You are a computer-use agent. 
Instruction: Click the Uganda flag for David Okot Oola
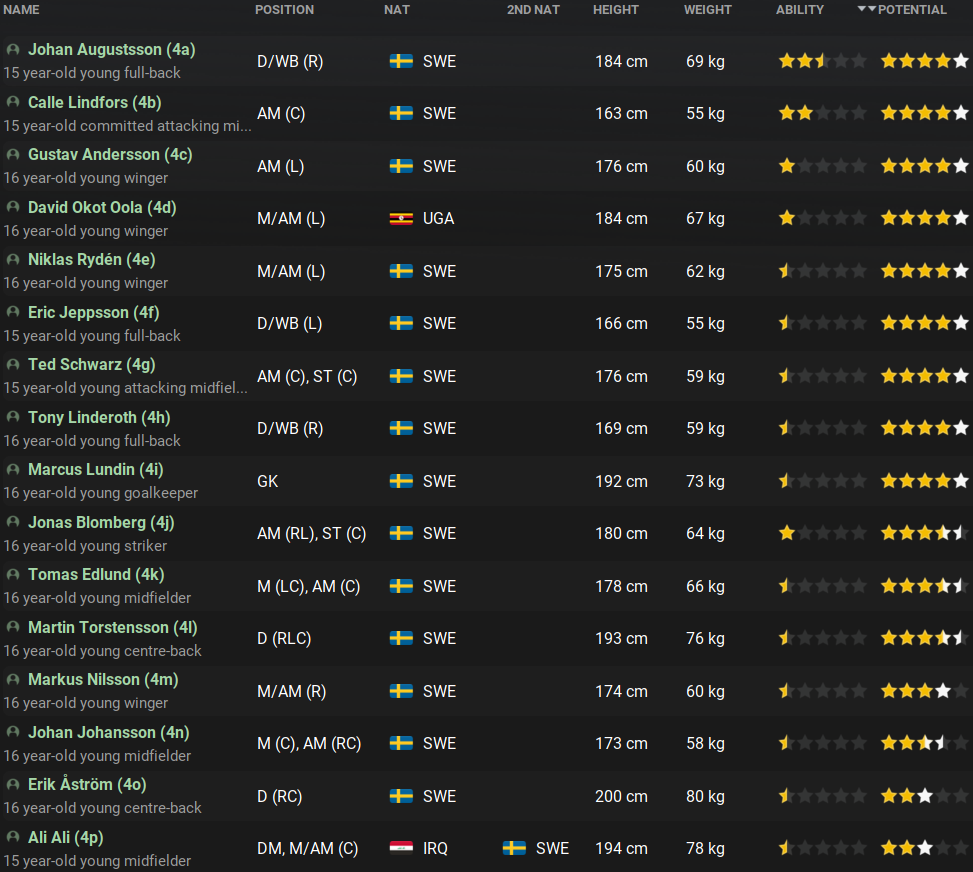pyautogui.click(x=401, y=218)
